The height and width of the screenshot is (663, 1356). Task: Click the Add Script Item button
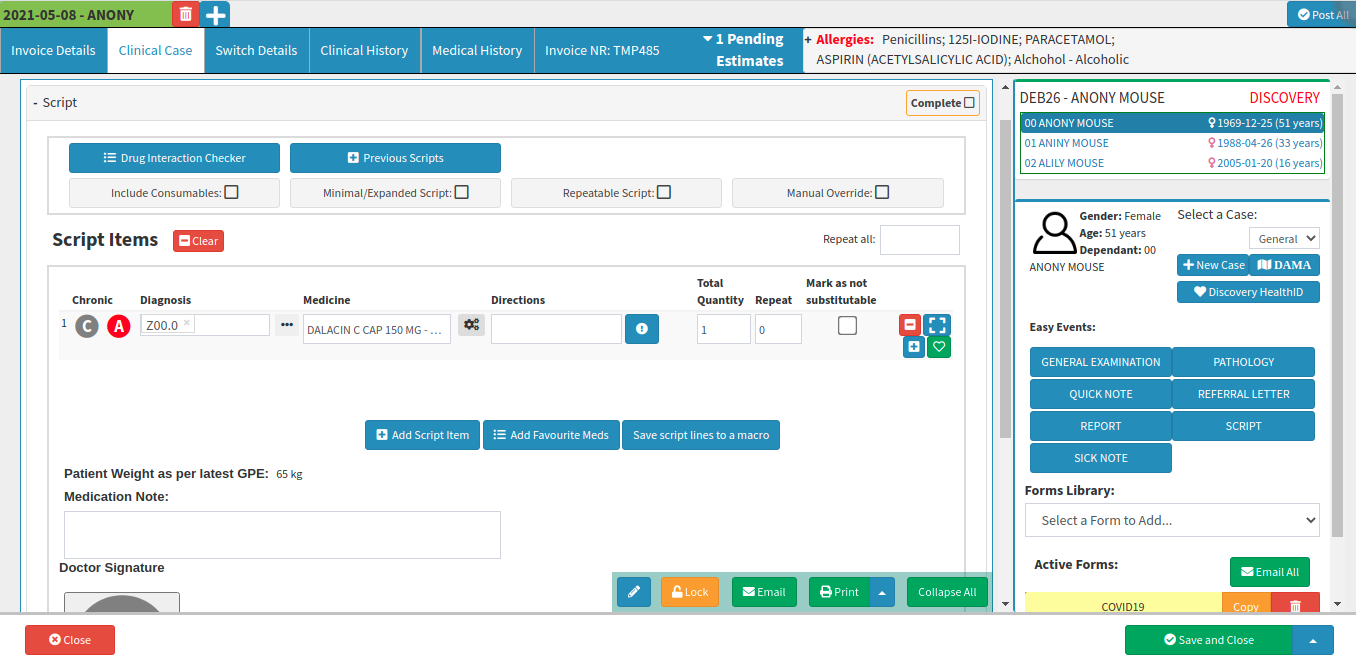pyautogui.click(x=422, y=435)
